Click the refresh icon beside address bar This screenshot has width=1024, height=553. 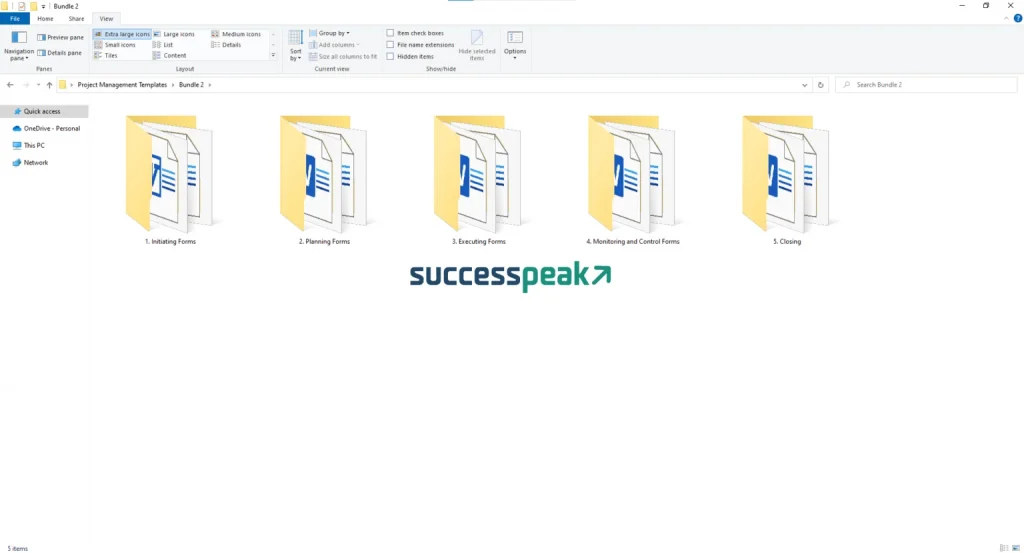point(821,85)
